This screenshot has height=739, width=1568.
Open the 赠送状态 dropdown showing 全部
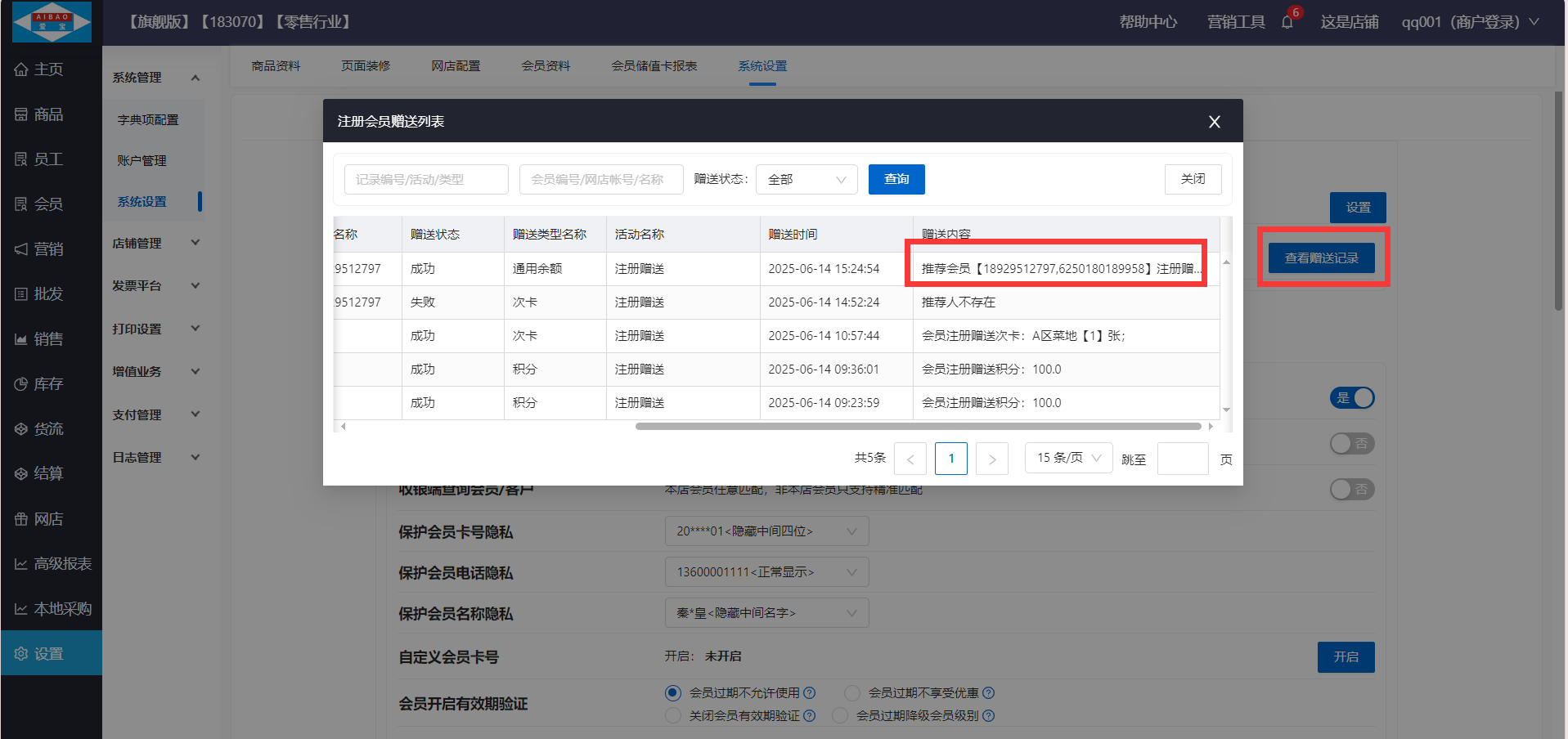pyautogui.click(x=806, y=179)
